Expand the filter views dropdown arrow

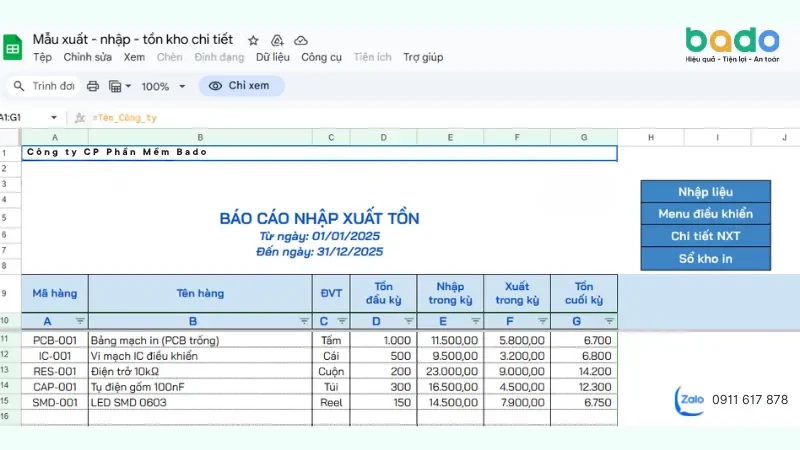pos(128,86)
